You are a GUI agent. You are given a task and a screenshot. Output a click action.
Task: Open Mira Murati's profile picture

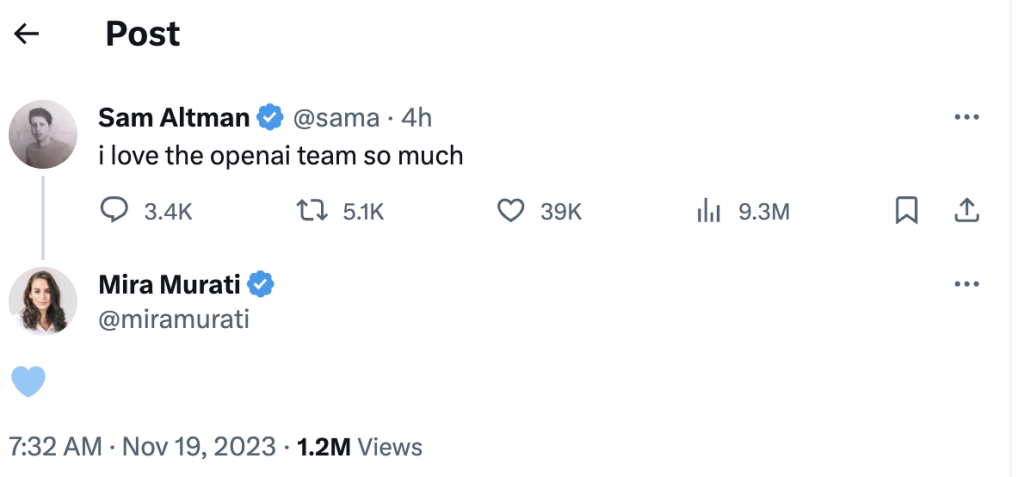[x=43, y=301]
